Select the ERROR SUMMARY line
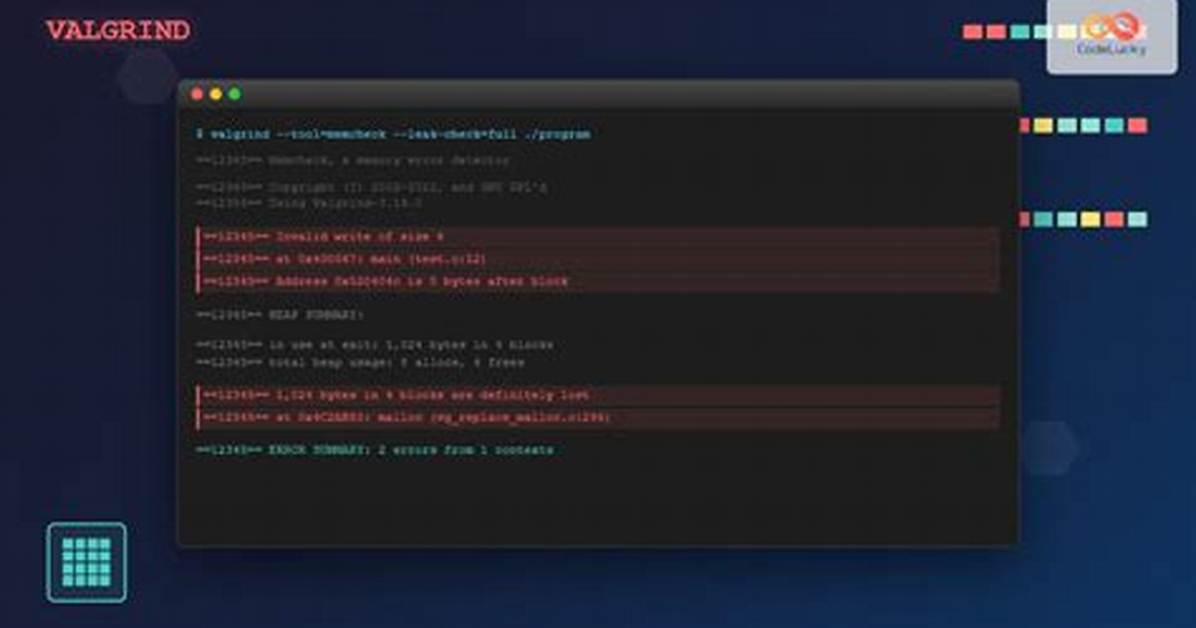Image resolution: width=1196 pixels, height=628 pixels. point(375,450)
